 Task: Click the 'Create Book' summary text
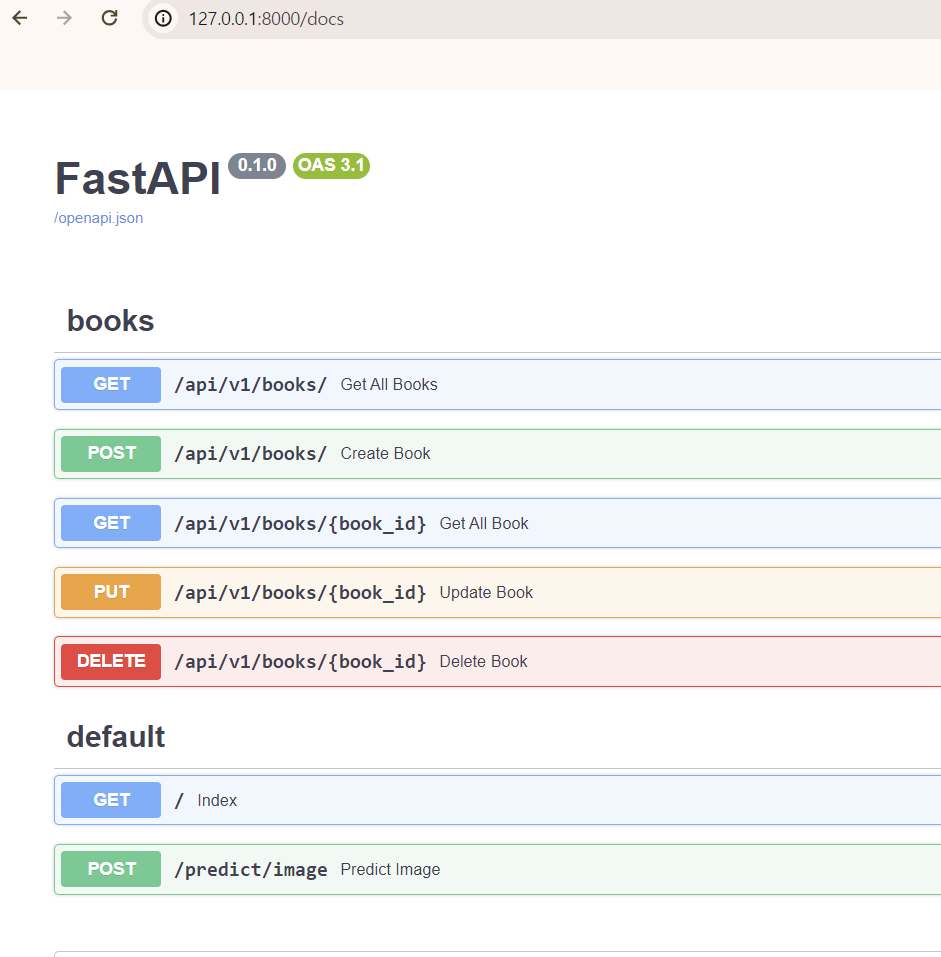386,453
